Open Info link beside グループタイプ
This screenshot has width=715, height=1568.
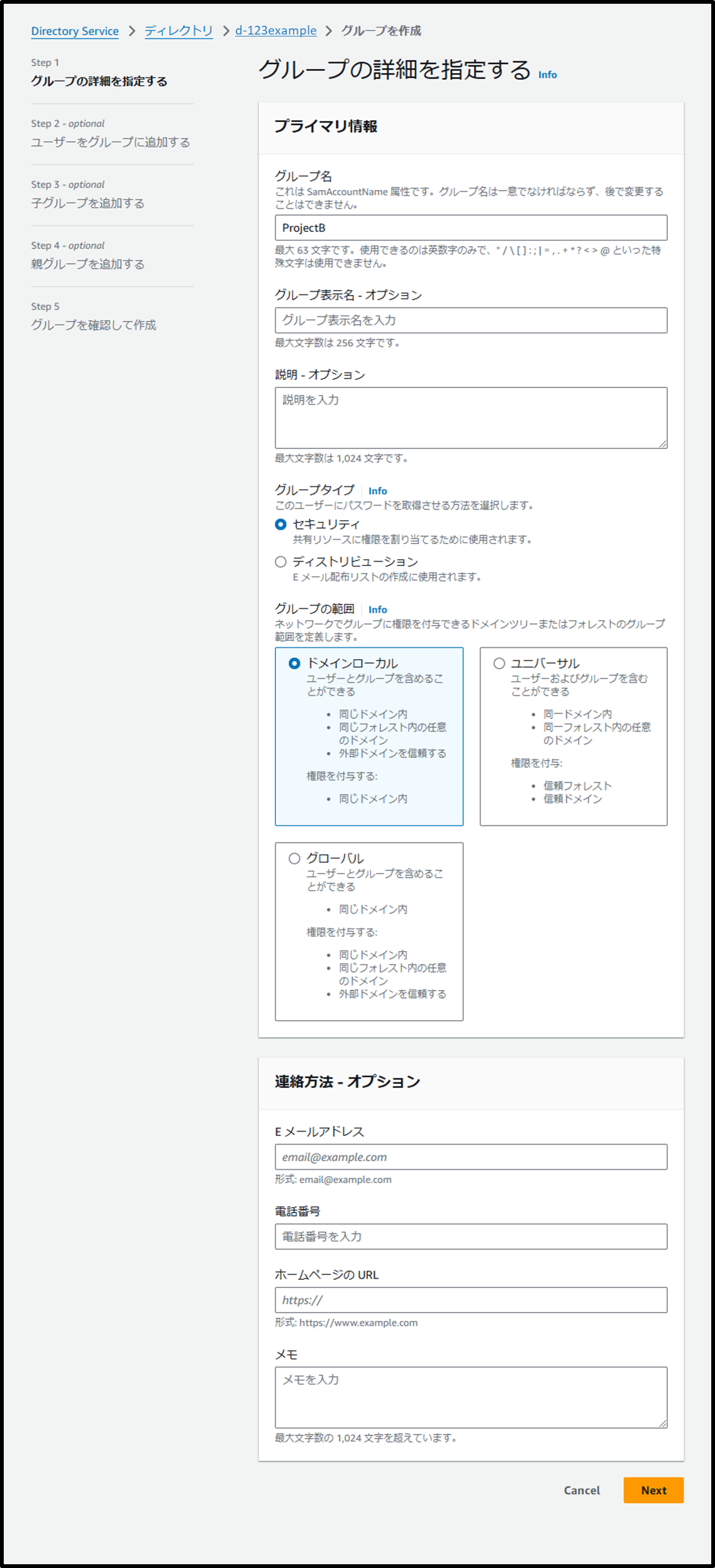tap(377, 491)
